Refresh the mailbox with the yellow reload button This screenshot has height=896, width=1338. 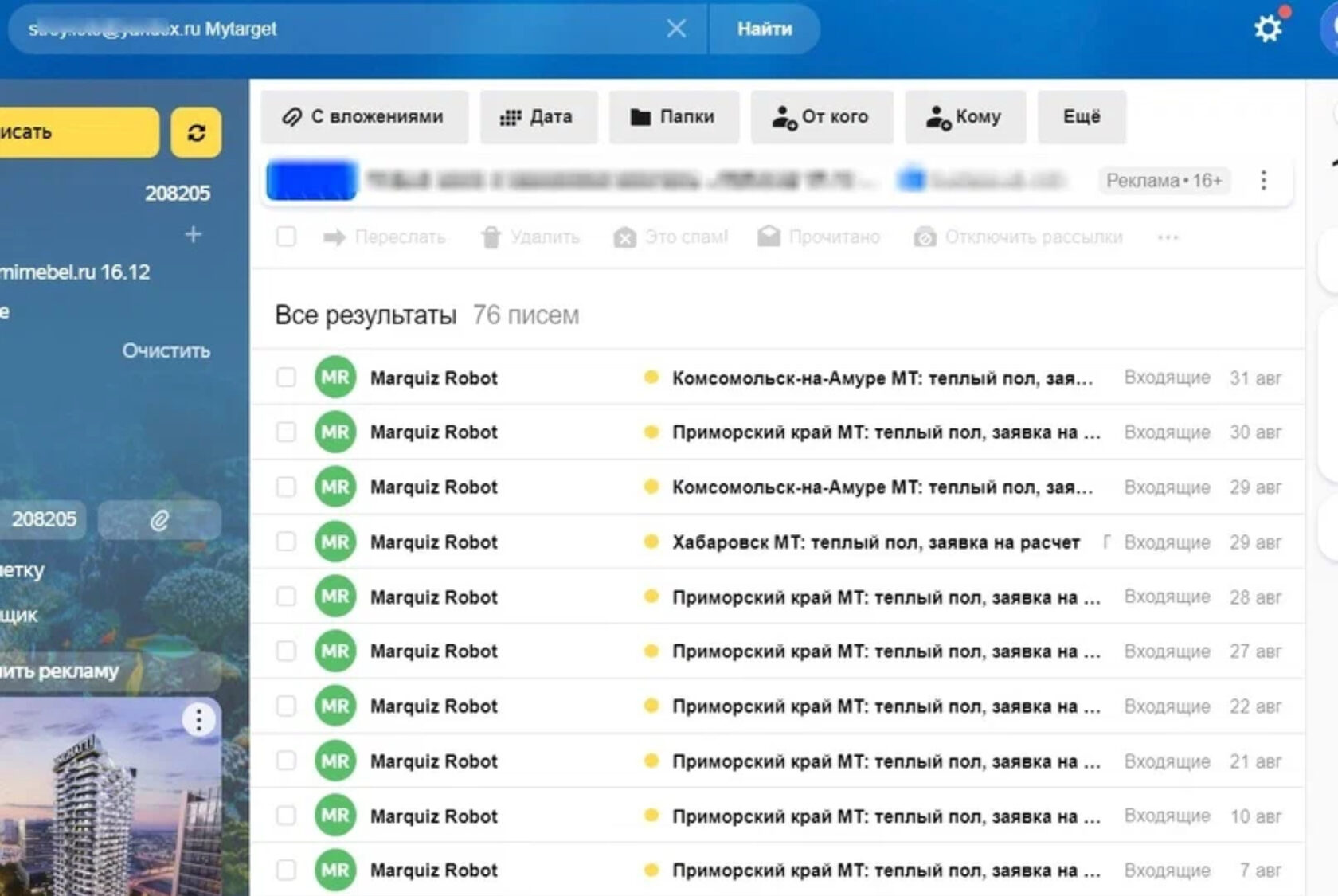pyautogui.click(x=196, y=132)
